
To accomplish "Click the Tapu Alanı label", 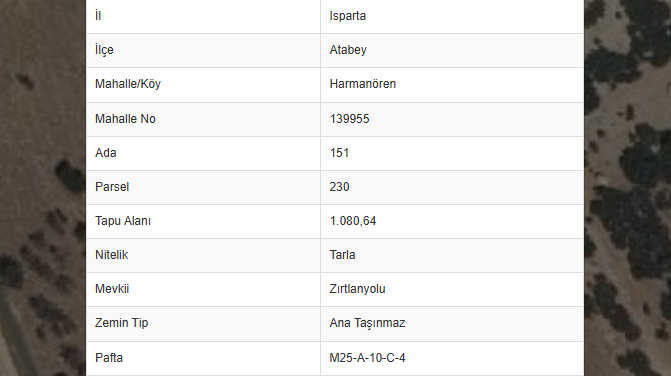I will [123, 221].
